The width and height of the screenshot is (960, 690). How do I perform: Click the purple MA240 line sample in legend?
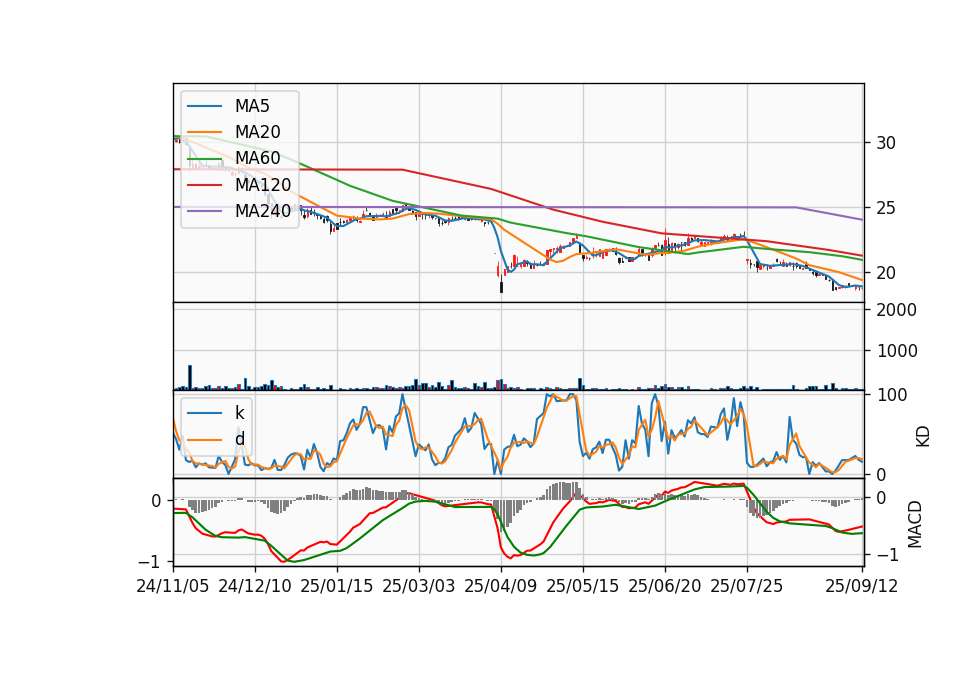pyautogui.click(x=204, y=211)
